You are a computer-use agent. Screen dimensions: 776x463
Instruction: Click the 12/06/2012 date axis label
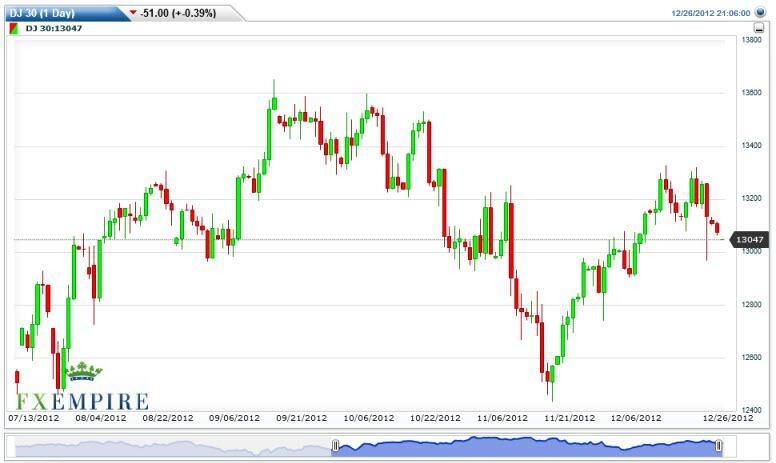coord(636,418)
